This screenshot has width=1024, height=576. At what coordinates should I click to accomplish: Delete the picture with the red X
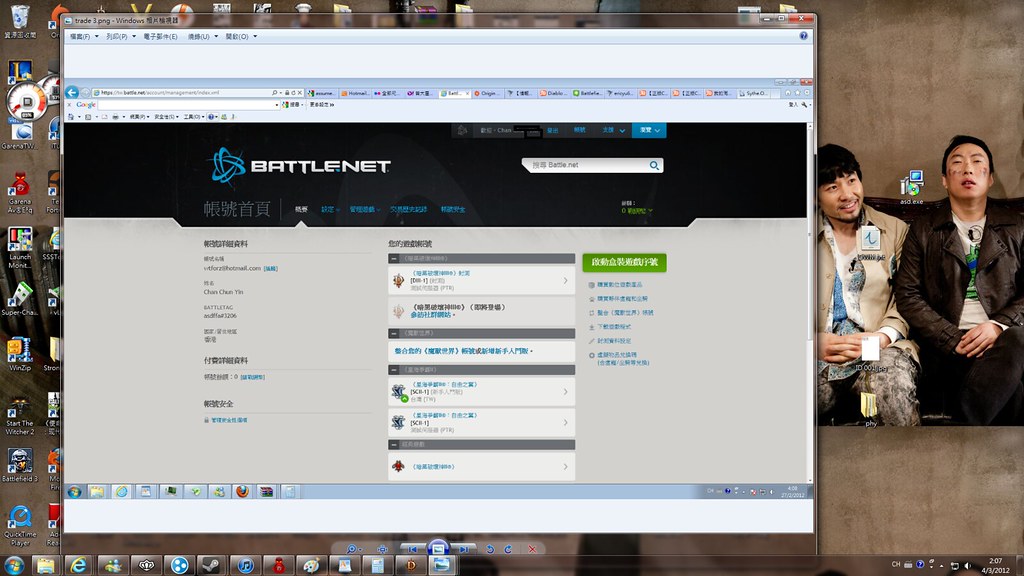point(532,549)
